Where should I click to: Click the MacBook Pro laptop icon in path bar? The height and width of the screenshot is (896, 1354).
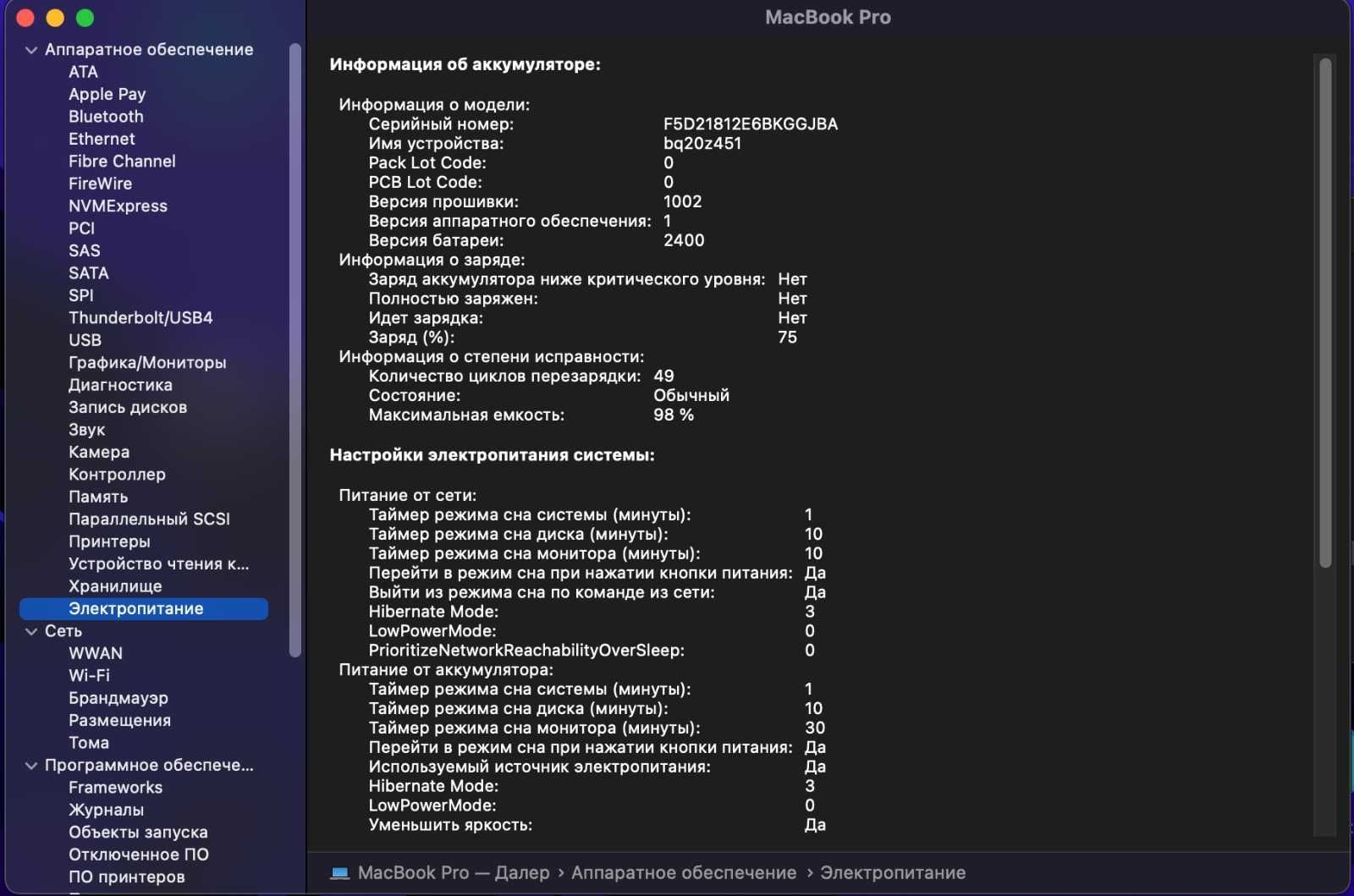coord(339,873)
